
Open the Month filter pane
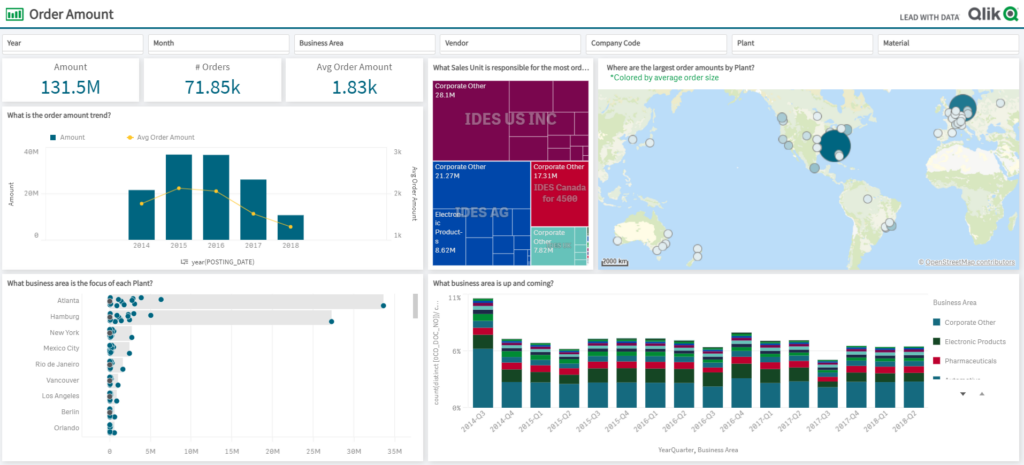[x=219, y=43]
